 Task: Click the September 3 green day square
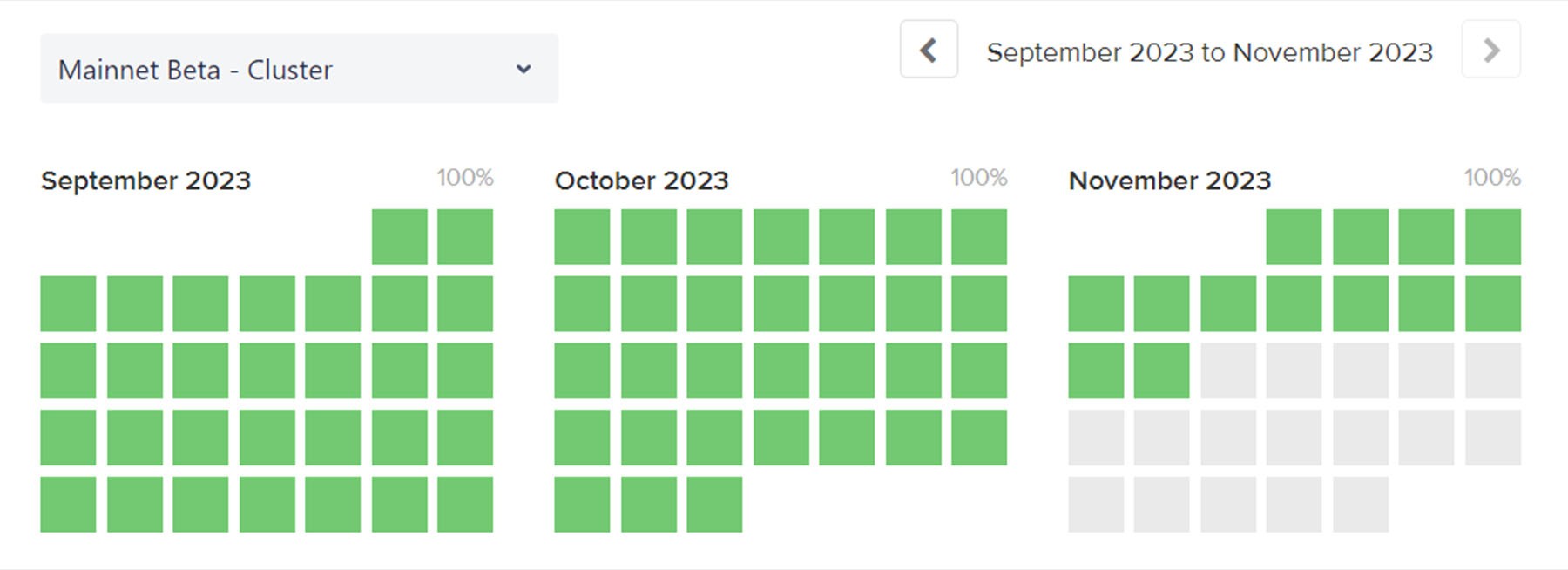(68, 303)
